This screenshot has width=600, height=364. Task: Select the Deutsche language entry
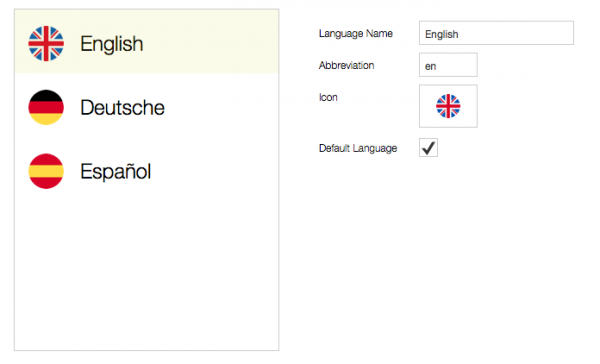pyautogui.click(x=147, y=107)
